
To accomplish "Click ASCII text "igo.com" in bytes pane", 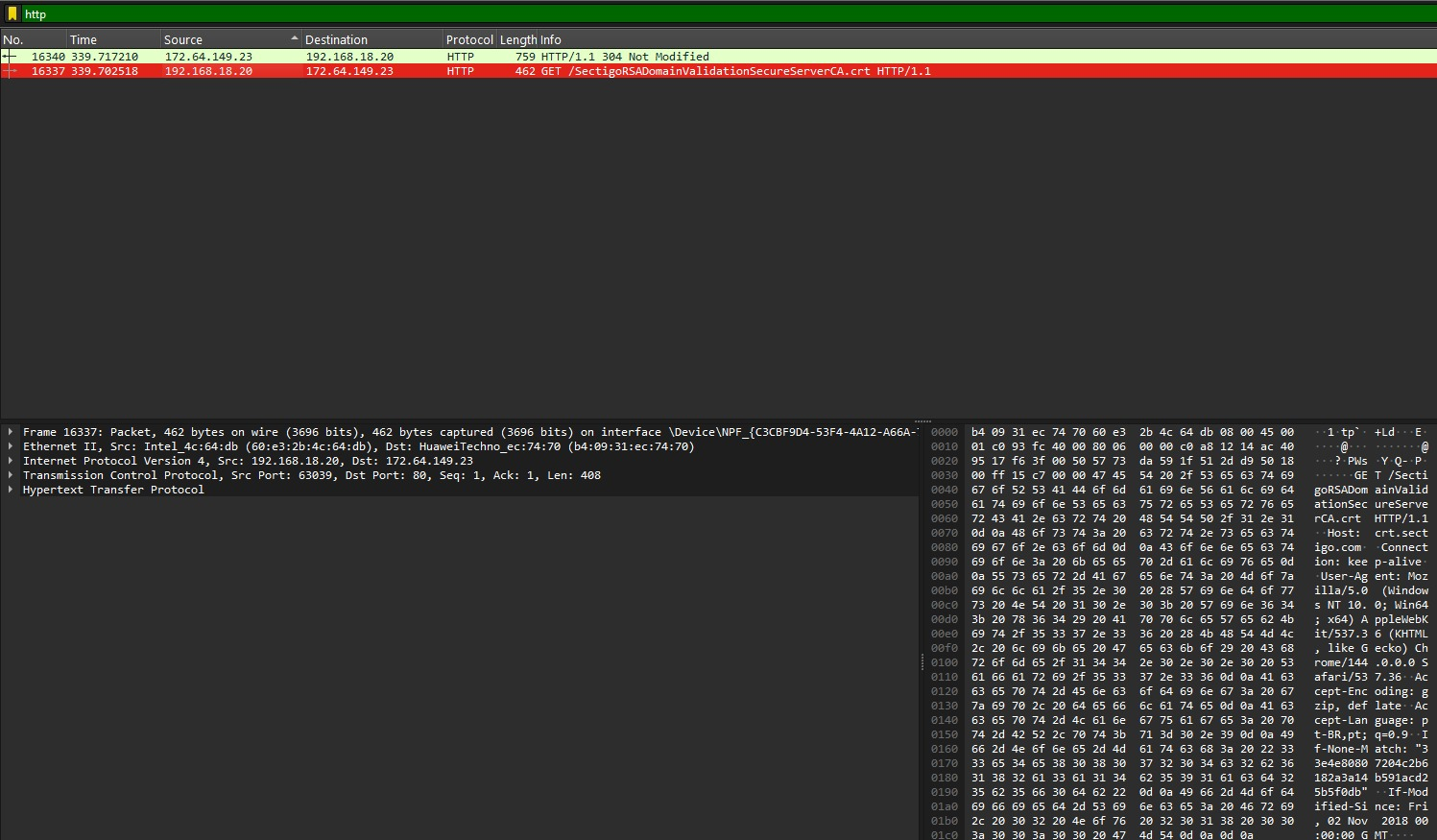I will point(1338,547).
